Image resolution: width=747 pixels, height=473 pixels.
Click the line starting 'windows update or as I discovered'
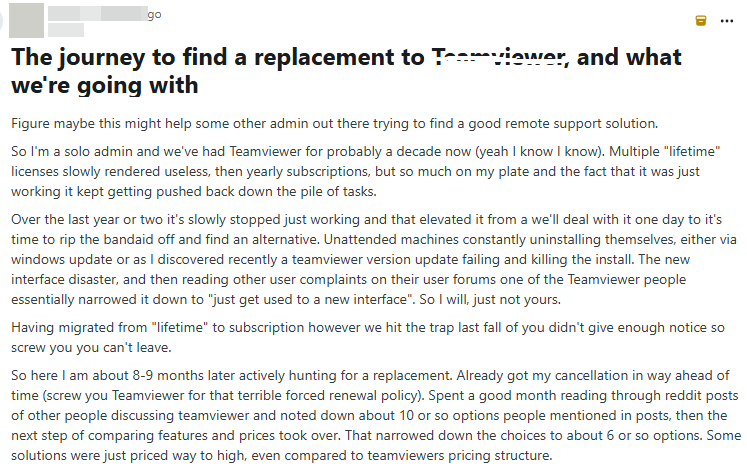[x=350, y=260]
